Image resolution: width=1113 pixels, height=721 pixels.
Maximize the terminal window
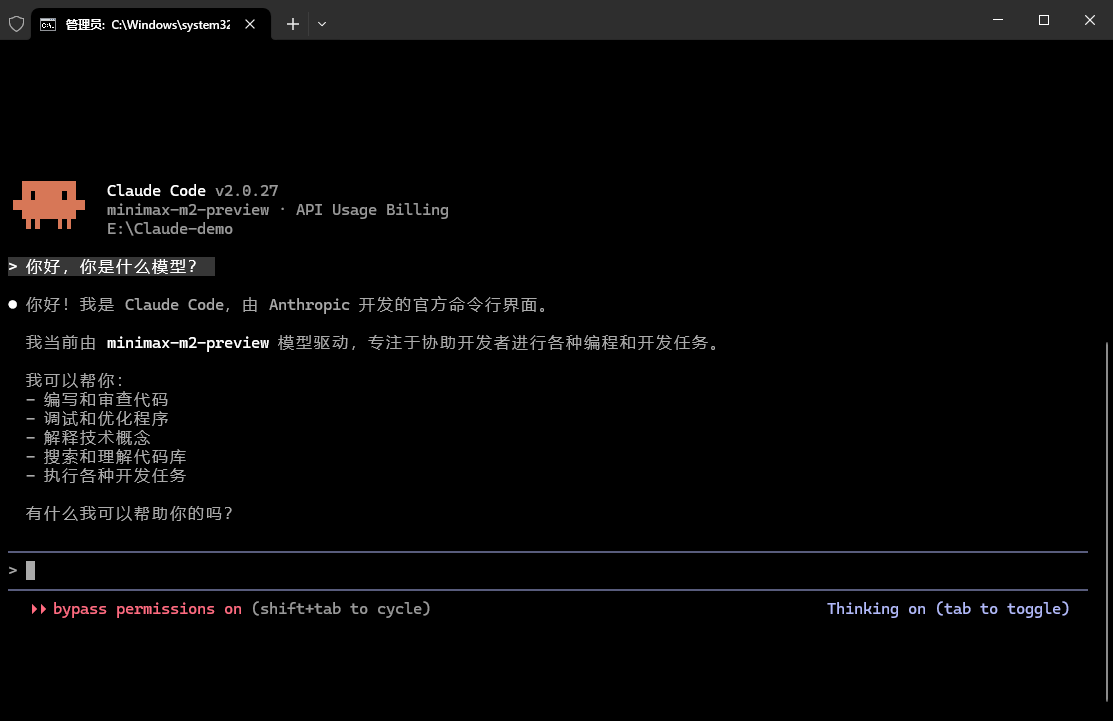click(1043, 20)
